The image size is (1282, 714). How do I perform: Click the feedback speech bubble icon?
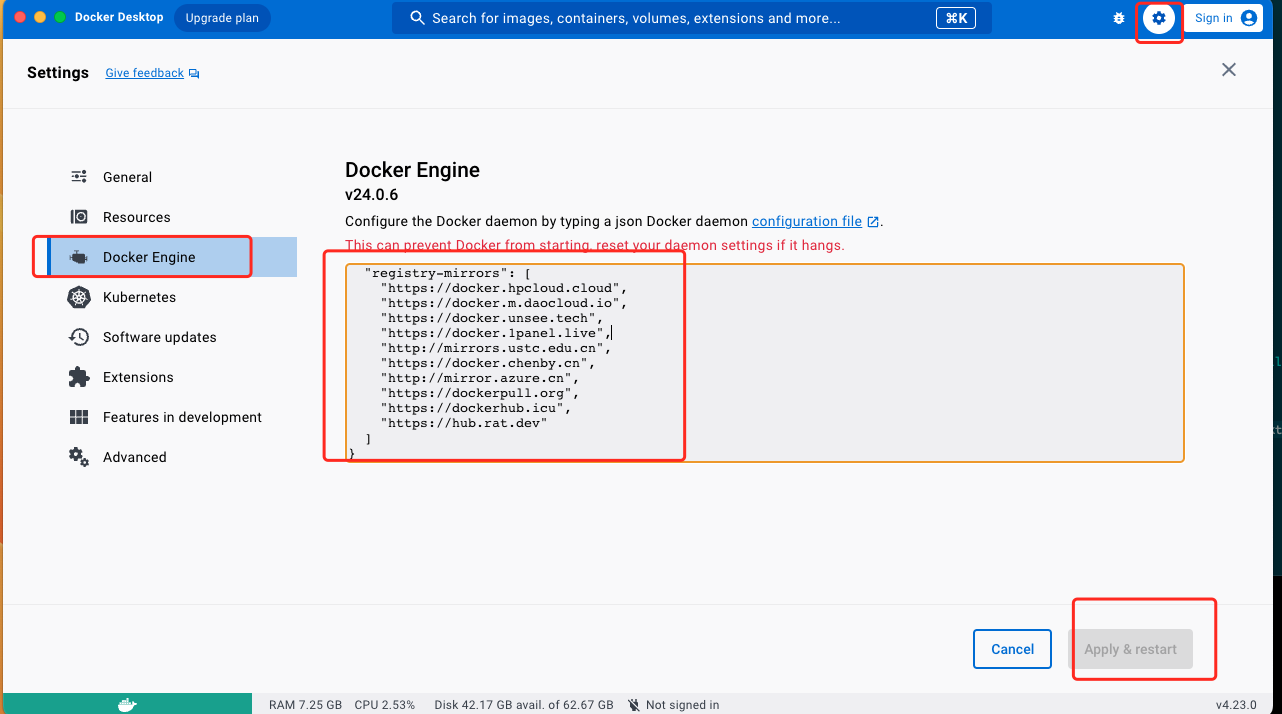click(194, 74)
